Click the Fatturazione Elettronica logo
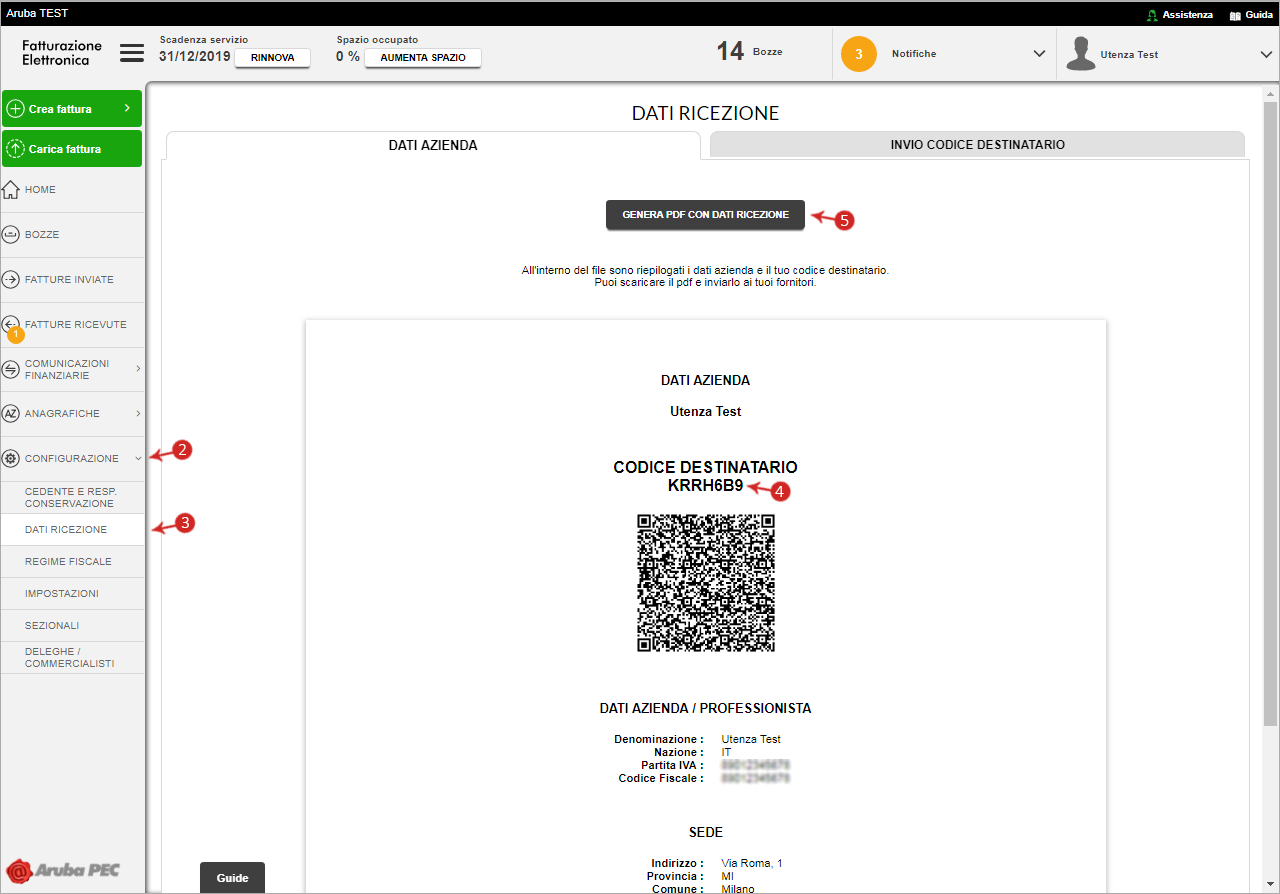1280x894 pixels. (62, 53)
